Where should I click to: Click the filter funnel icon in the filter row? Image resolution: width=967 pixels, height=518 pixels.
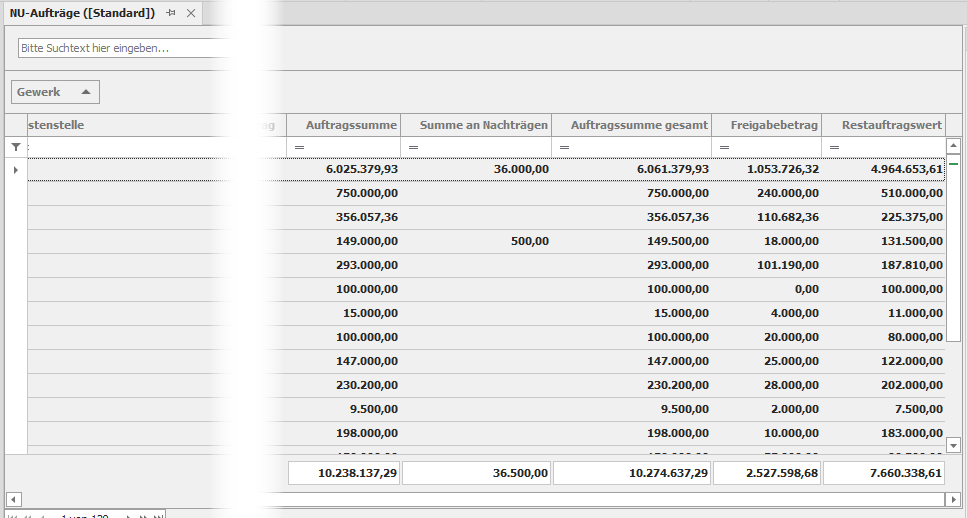[x=15, y=147]
